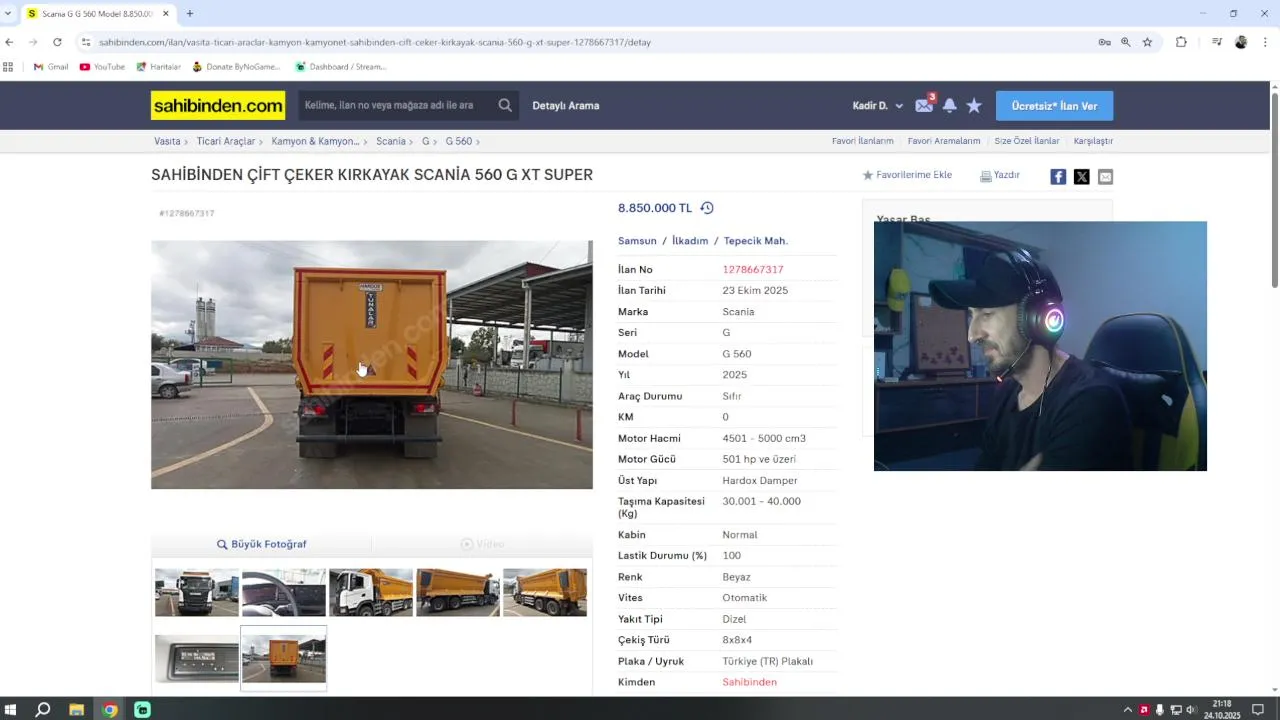Image resolution: width=1280 pixels, height=720 pixels.
Task: Open the tab search dropdown arrow
Action: 8,13
